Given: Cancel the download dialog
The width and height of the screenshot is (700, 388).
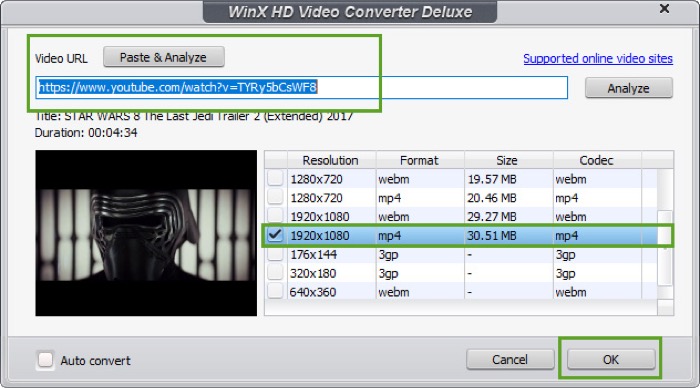Looking at the screenshot, I should click(510, 359).
